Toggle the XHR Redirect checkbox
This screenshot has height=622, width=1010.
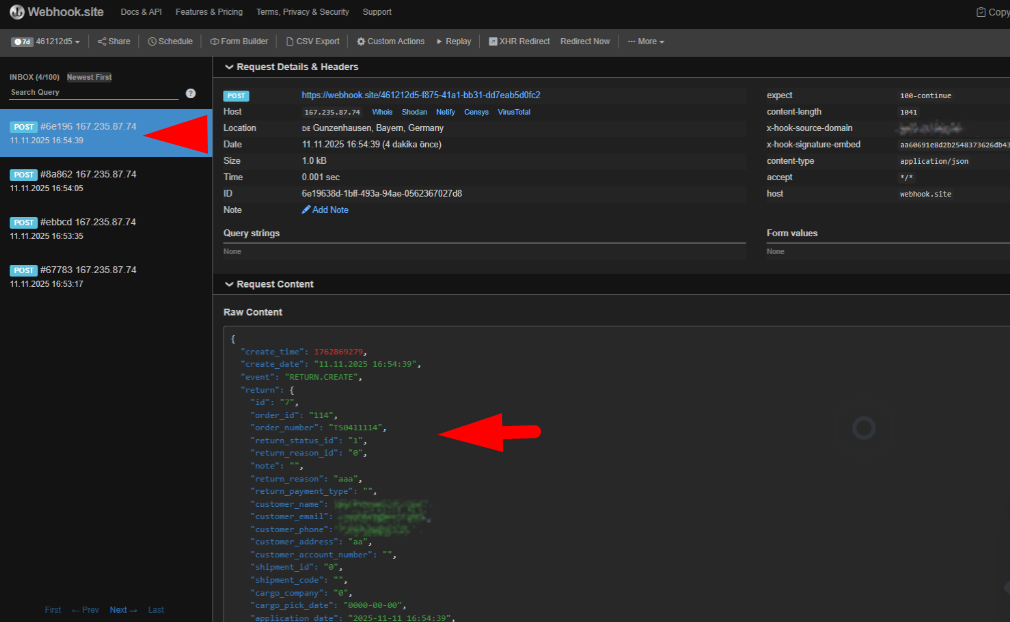pos(493,41)
